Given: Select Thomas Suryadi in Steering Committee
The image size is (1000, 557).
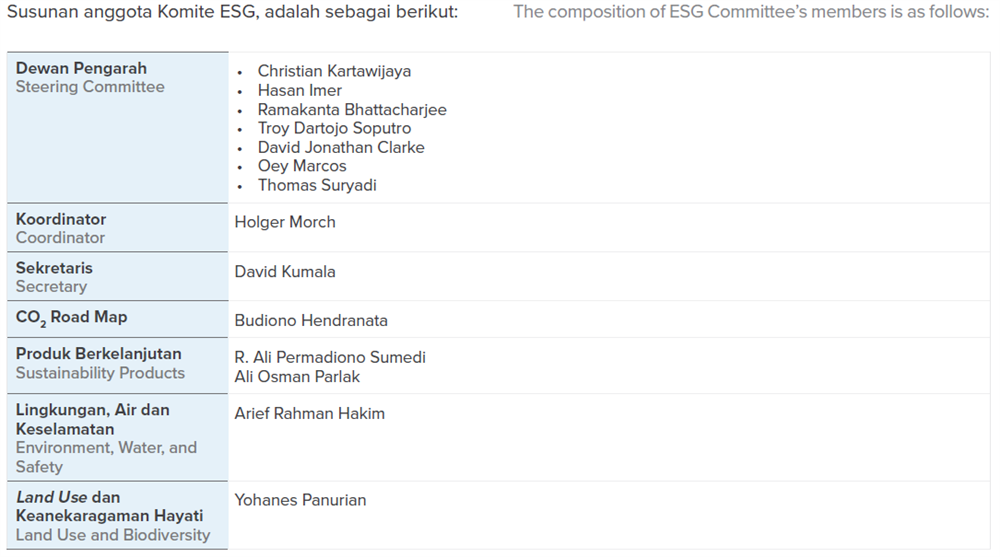Looking at the screenshot, I should pos(317,185).
